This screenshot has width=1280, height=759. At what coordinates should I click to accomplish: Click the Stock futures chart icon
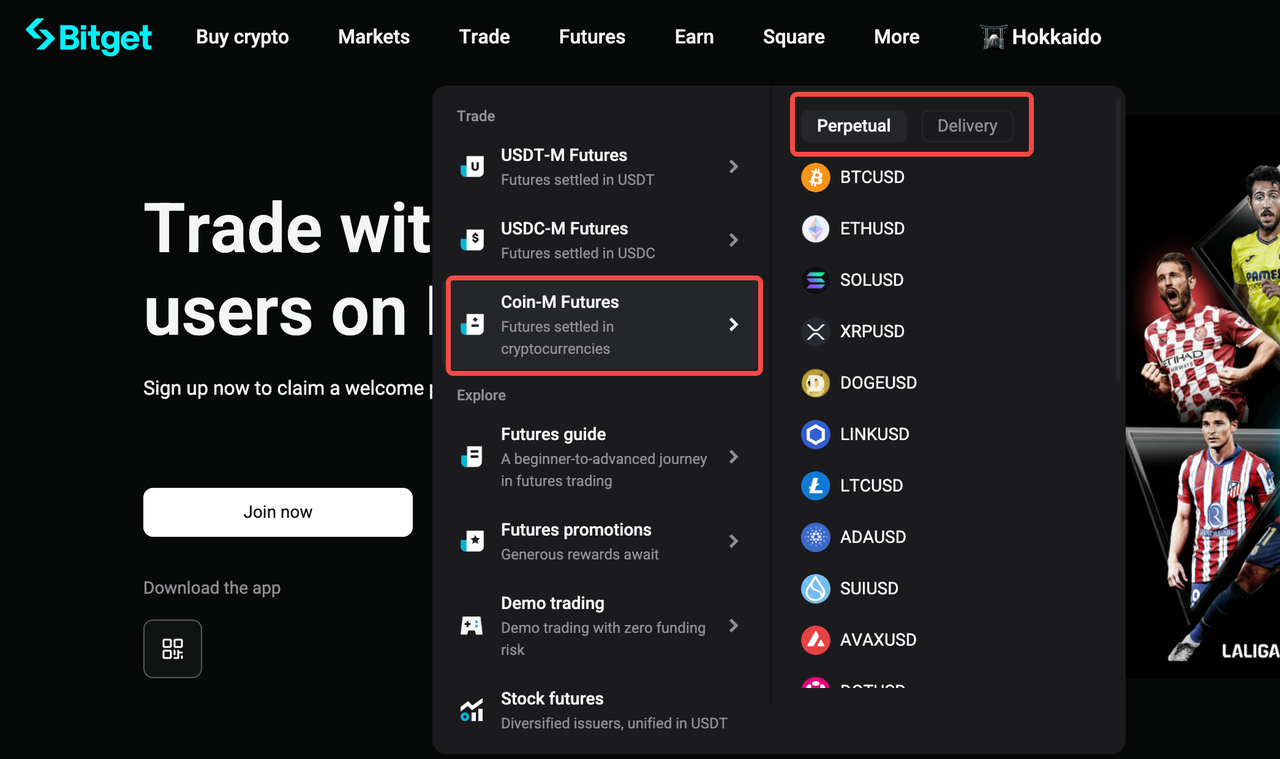[472, 710]
